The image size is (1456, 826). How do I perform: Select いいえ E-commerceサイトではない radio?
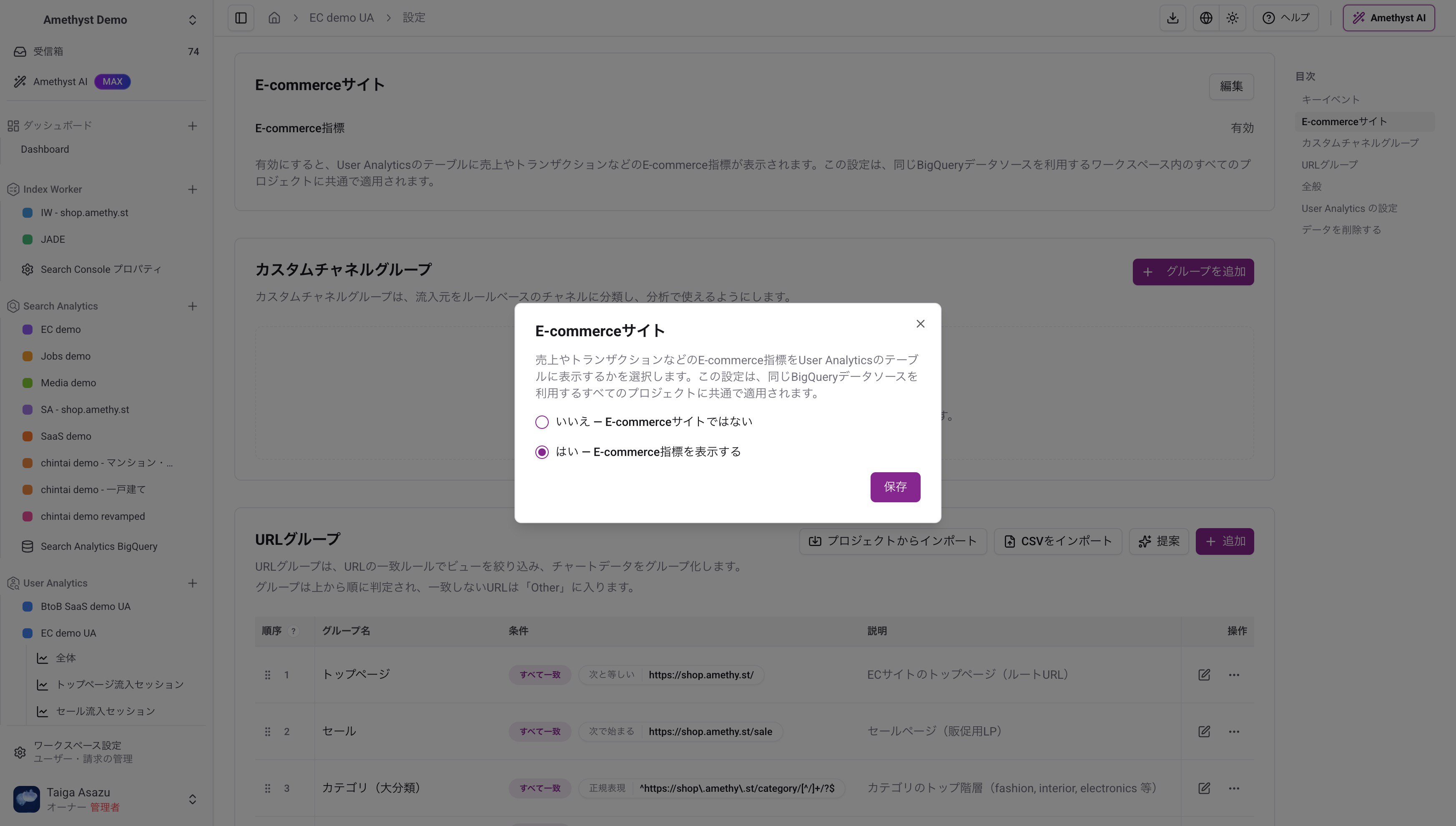[x=542, y=422]
